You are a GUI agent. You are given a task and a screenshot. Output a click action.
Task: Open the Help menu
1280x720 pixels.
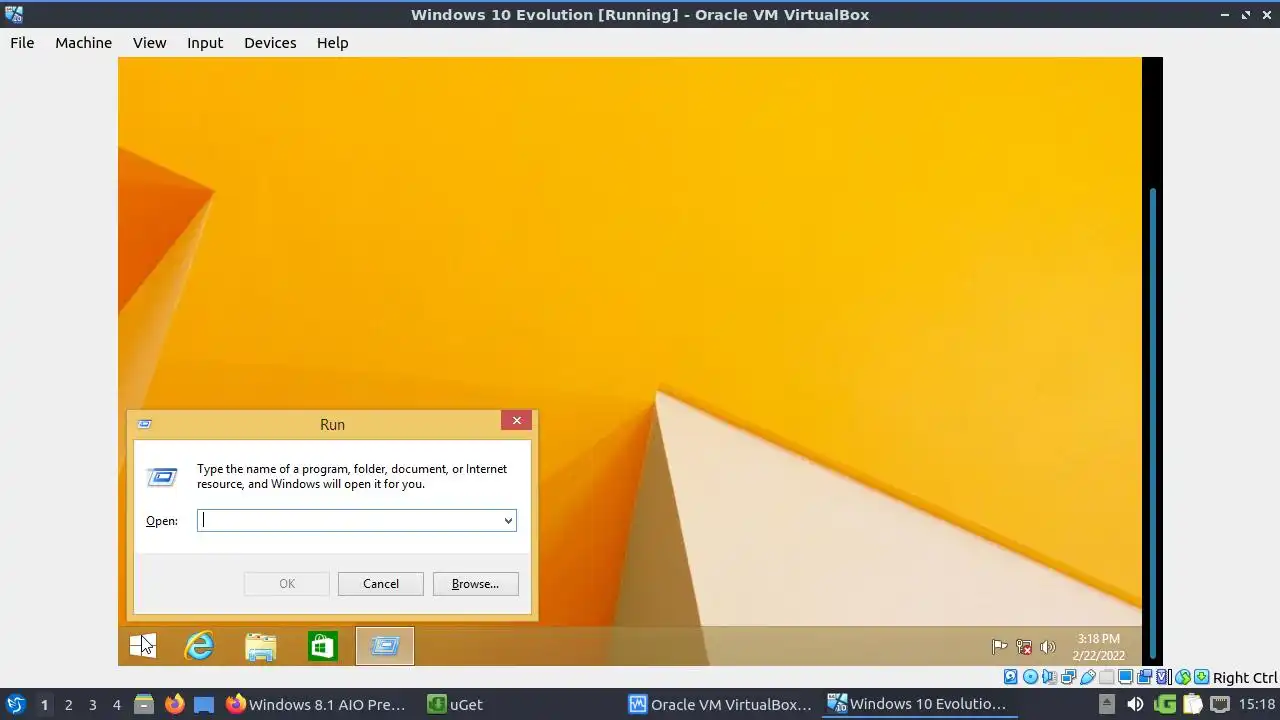pos(332,43)
